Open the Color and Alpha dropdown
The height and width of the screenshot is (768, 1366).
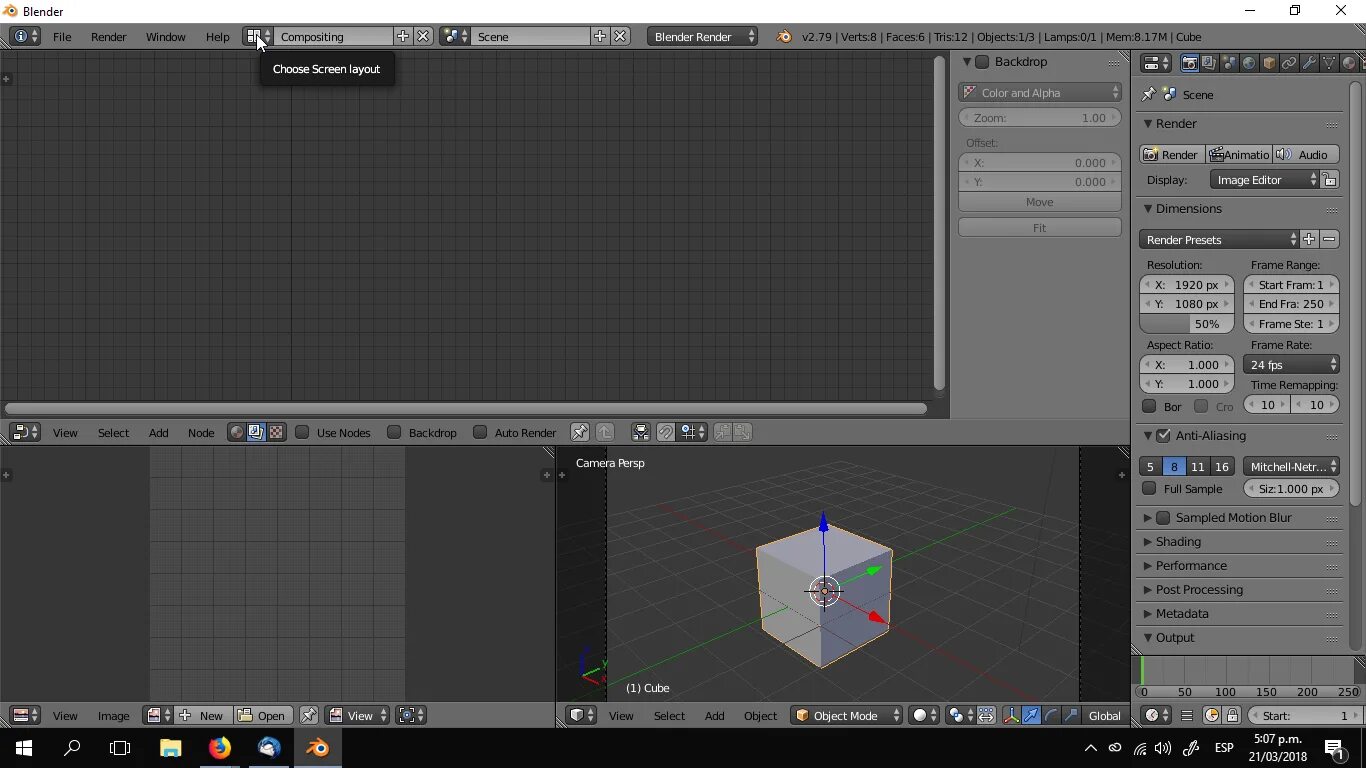pyautogui.click(x=1040, y=92)
